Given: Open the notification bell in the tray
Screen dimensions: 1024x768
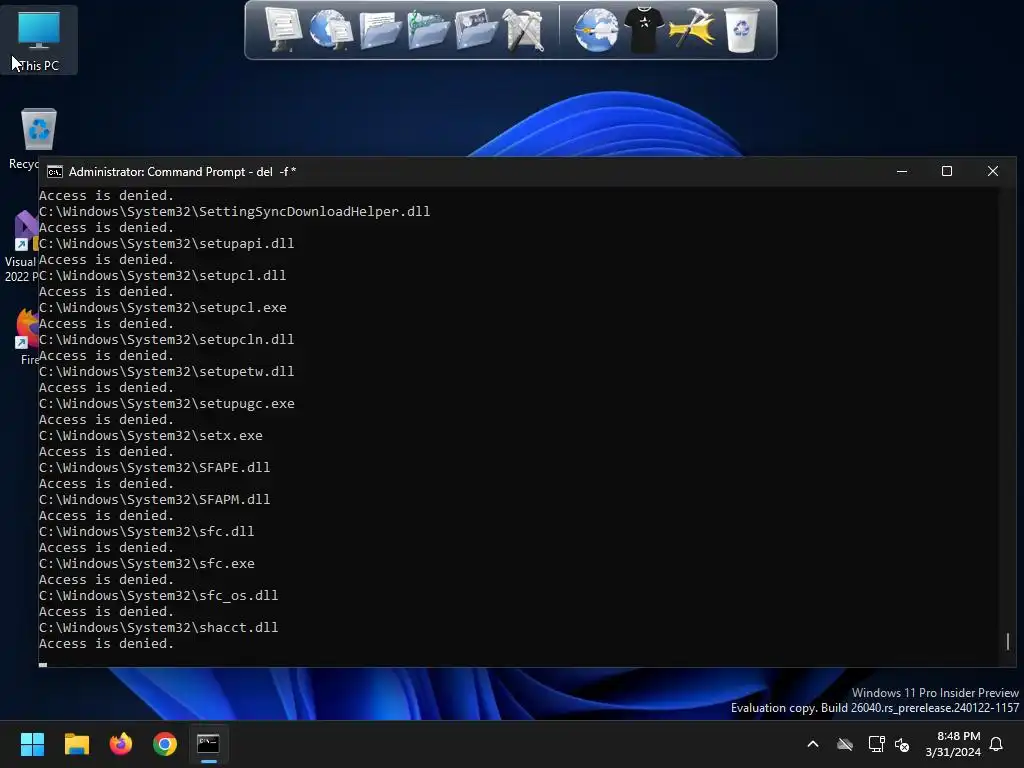Looking at the screenshot, I should [x=996, y=744].
